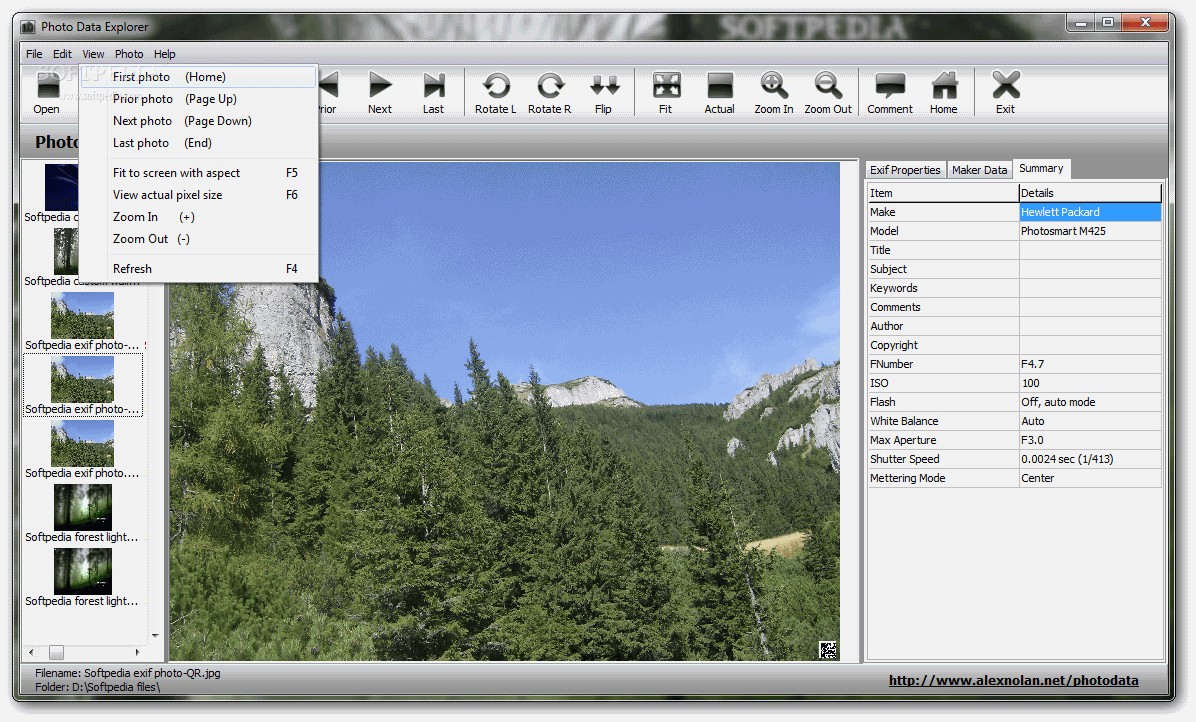This screenshot has width=1196, height=722.
Task: Click thumbnail panel horizontal scroll left arrow
Action: [31, 653]
